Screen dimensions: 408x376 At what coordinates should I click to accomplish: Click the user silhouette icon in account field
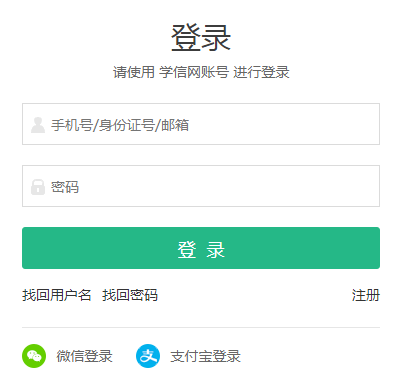click(x=38, y=125)
